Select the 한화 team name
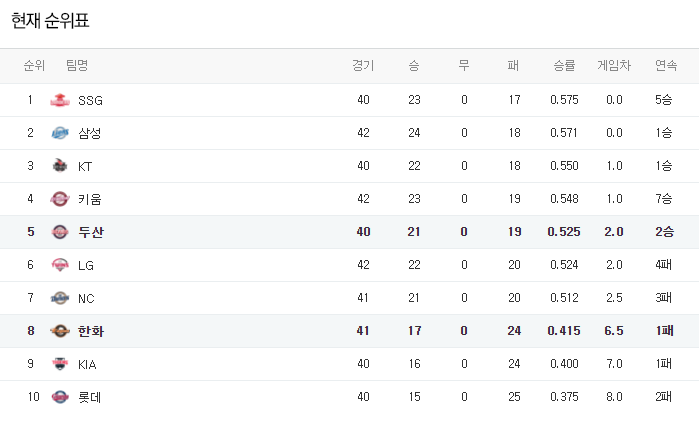Viewport: 699px width, 431px height. point(91,331)
